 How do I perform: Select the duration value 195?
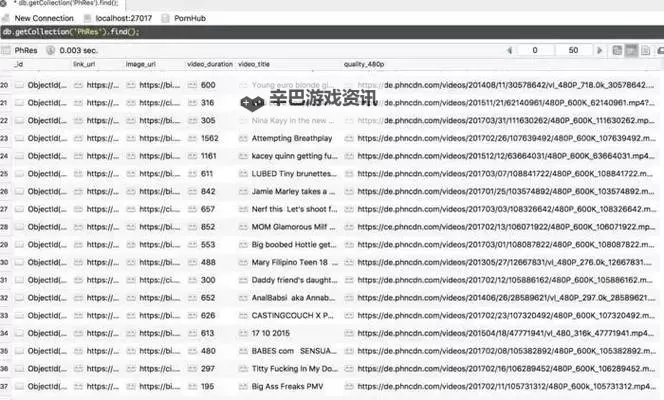click(208, 386)
